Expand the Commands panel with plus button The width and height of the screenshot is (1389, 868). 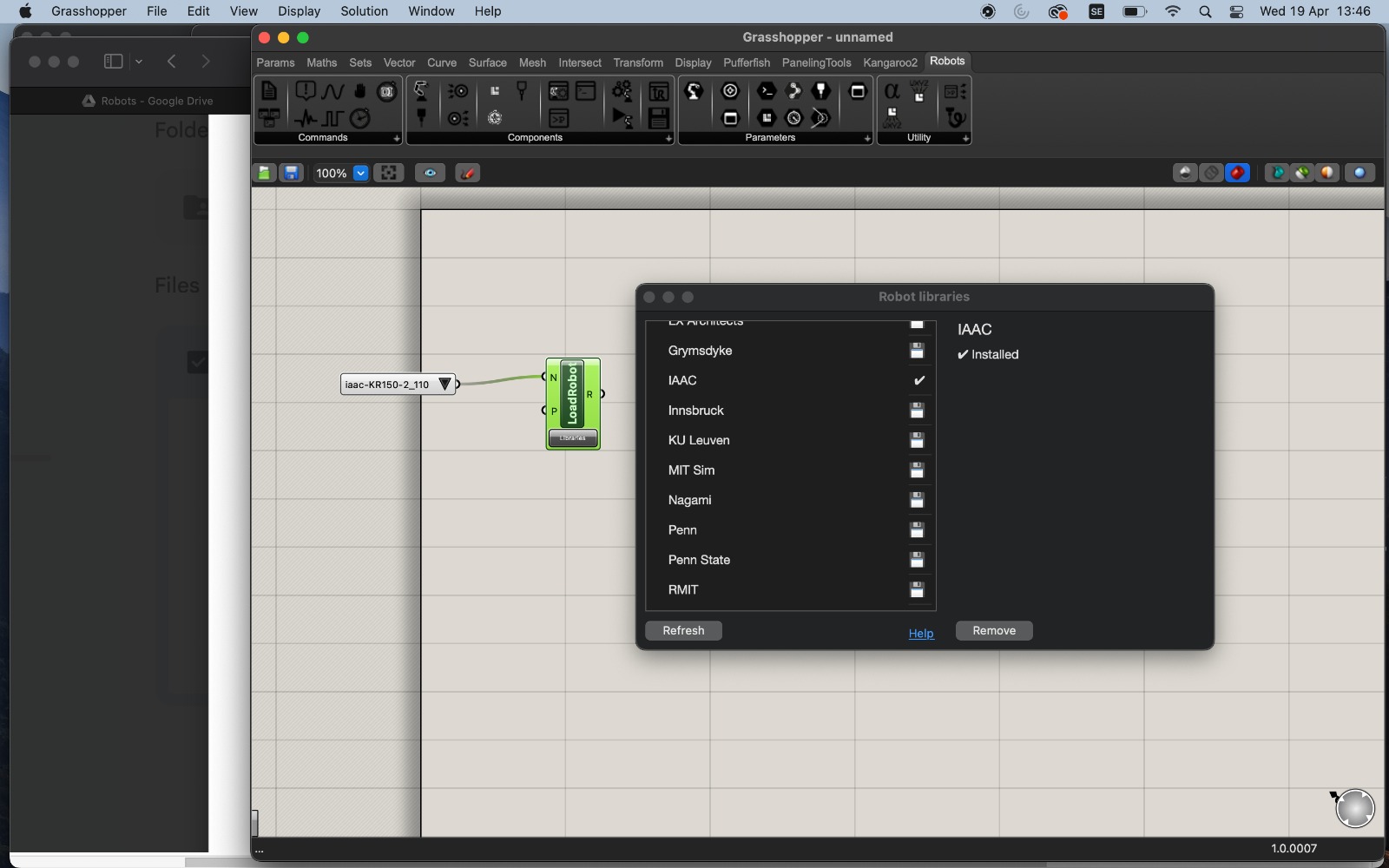397,138
